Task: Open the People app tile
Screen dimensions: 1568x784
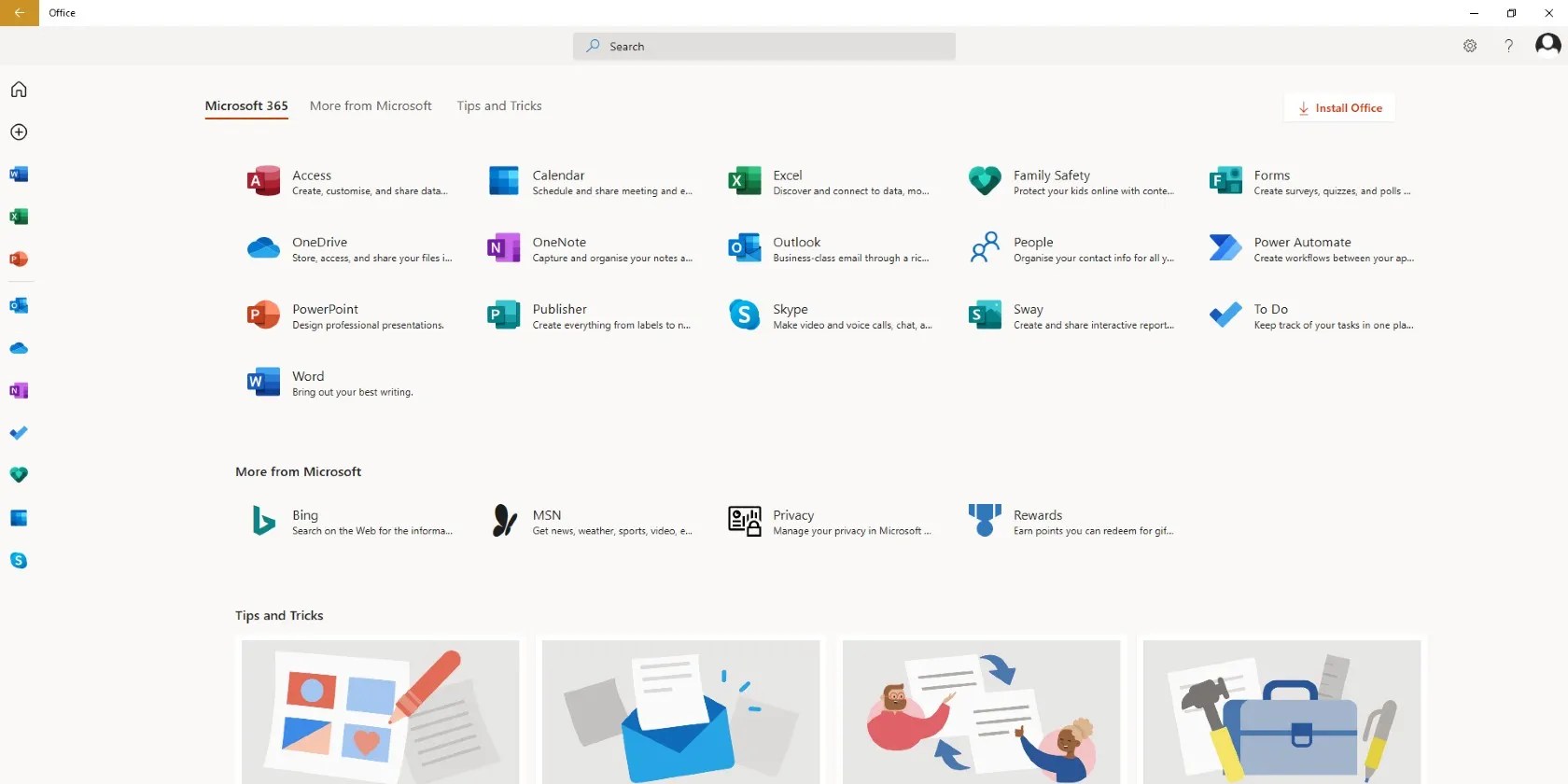Action: [x=1071, y=248]
